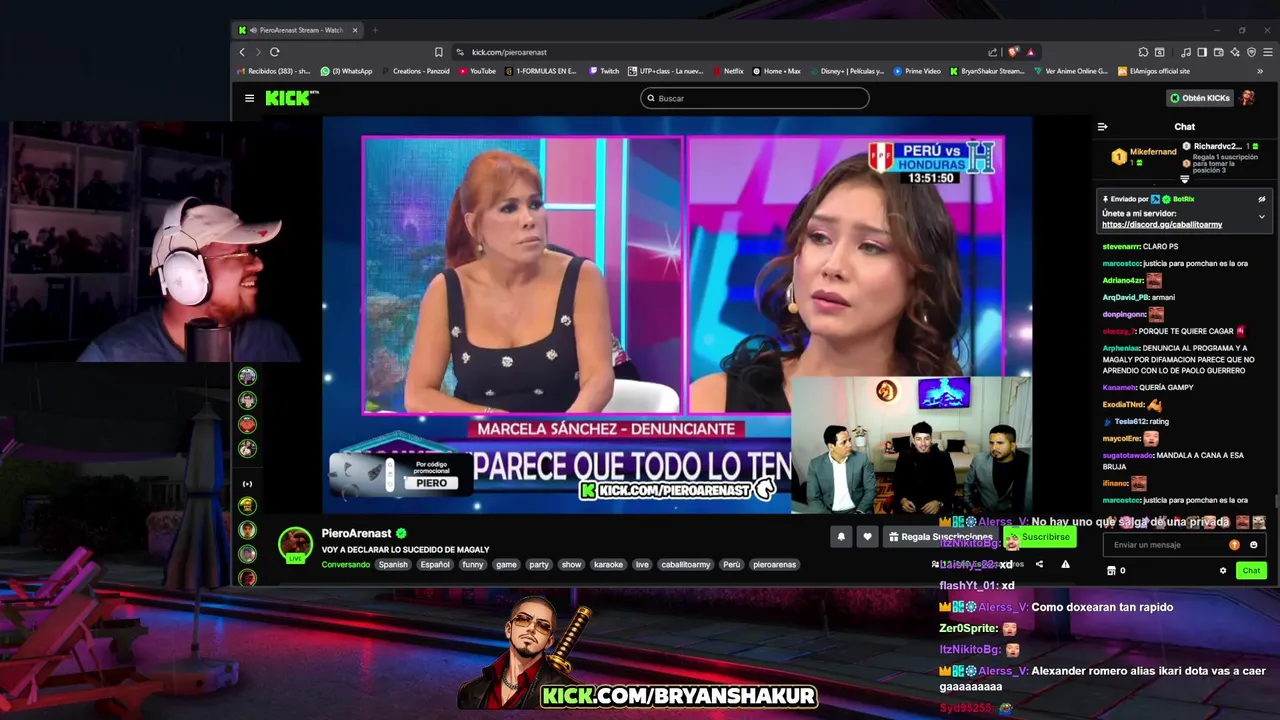Click the Kick search field
The height and width of the screenshot is (720, 1280).
[x=755, y=98]
